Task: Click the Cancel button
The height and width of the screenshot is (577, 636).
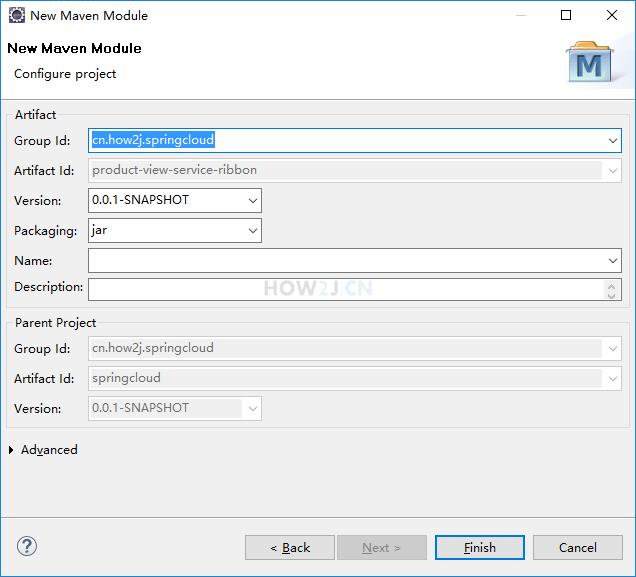Action: click(578, 548)
